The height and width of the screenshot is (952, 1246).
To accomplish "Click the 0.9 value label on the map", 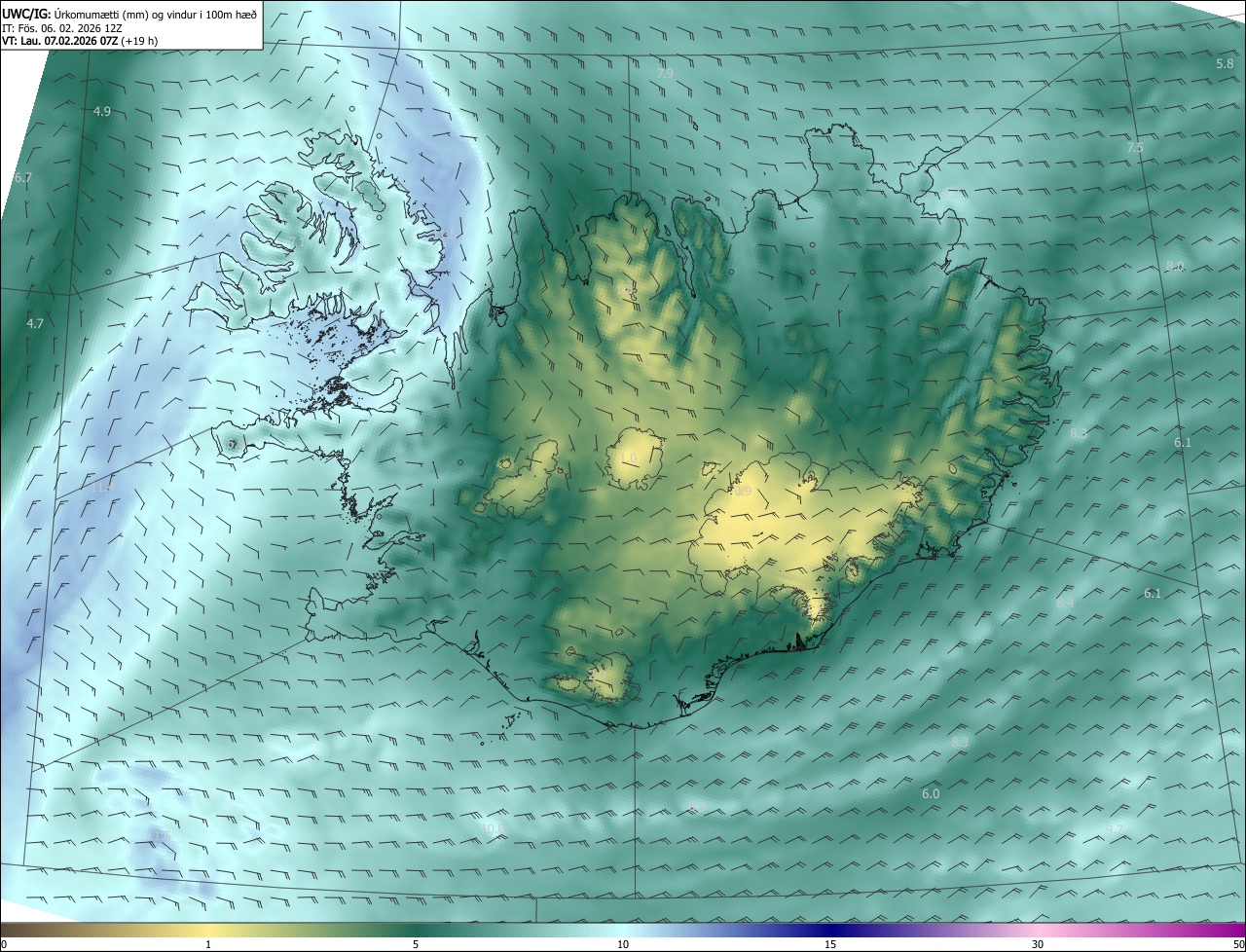I will pyautogui.click(x=743, y=493).
